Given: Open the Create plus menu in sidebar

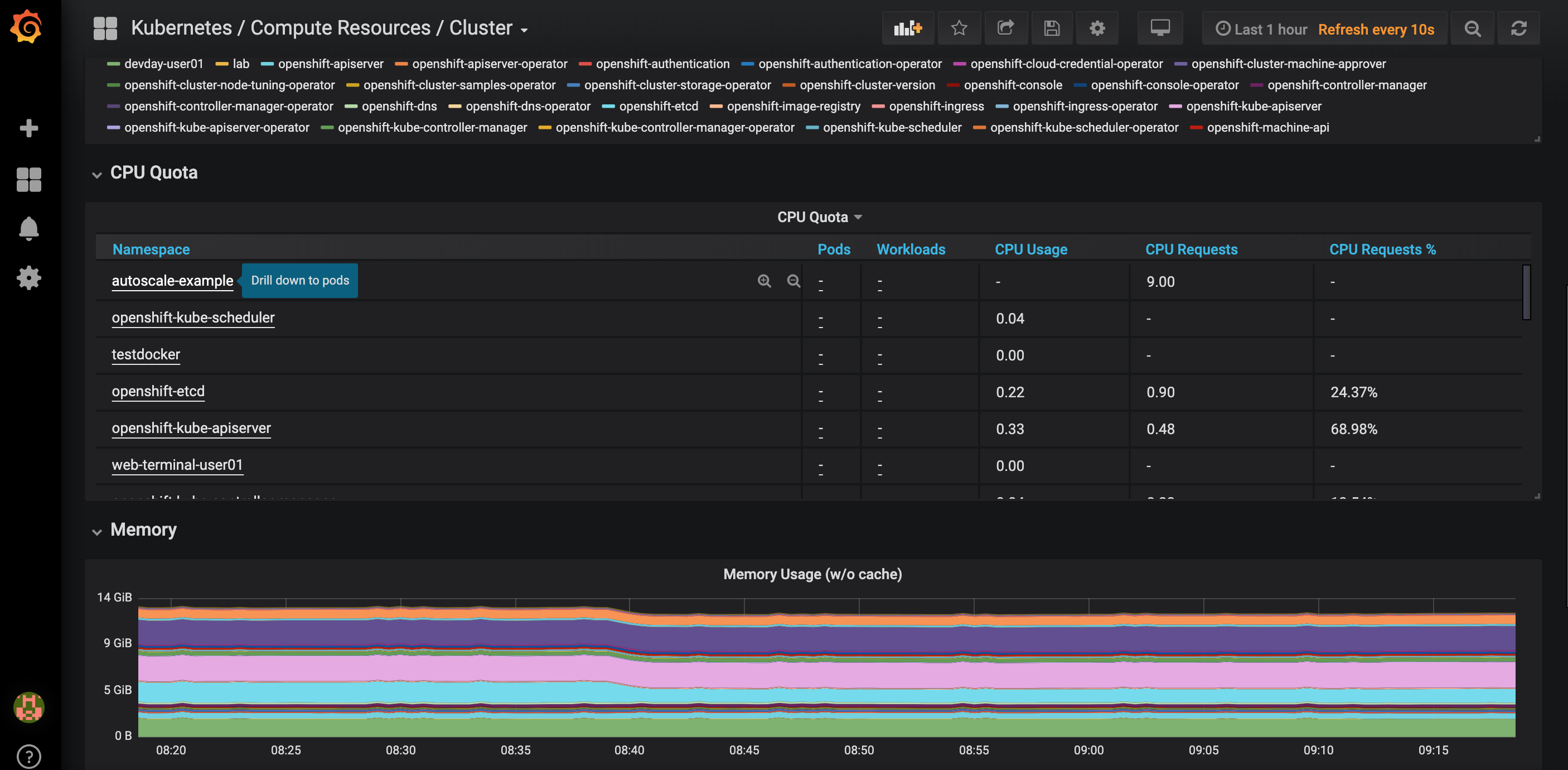Looking at the screenshot, I should [28, 128].
